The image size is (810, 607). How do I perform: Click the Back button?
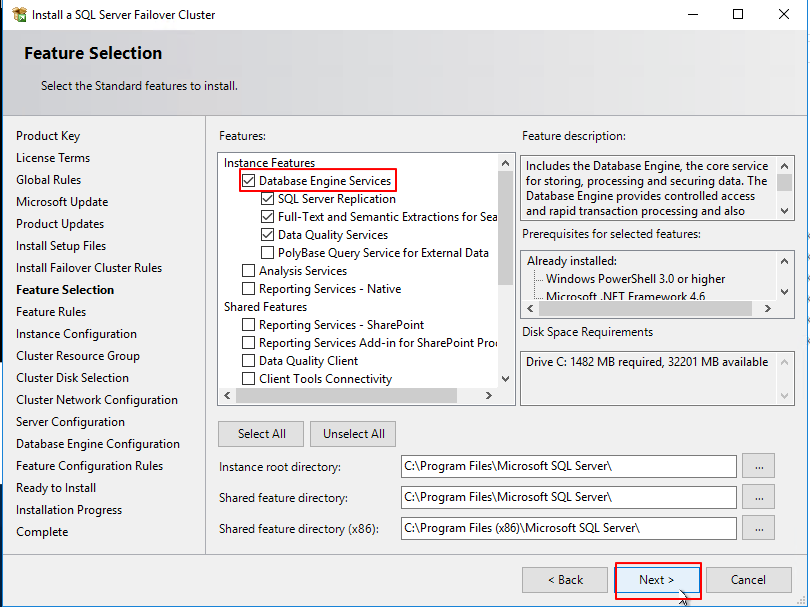click(564, 579)
